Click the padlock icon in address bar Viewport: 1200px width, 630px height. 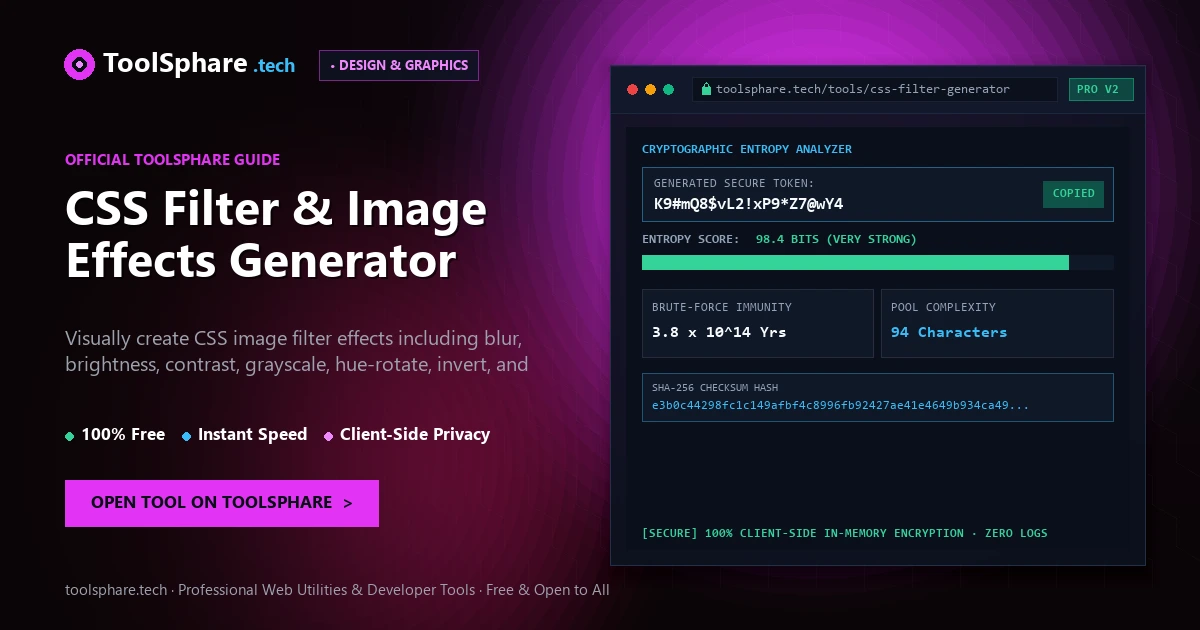click(706, 89)
